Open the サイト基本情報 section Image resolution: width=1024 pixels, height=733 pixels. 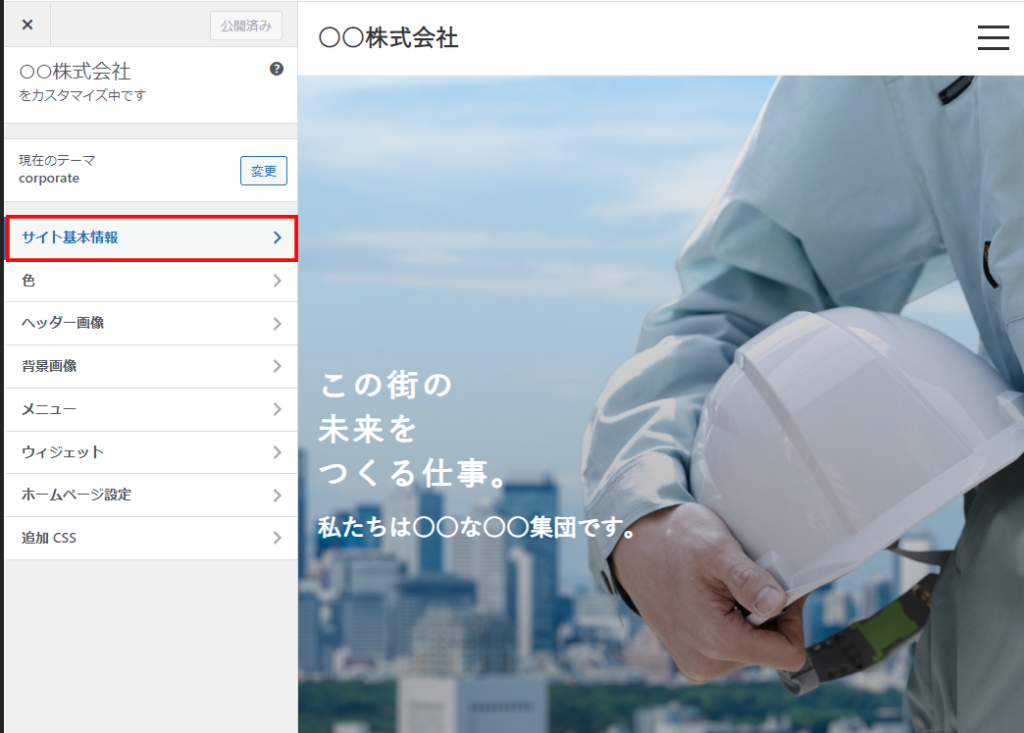[x=70, y=238]
